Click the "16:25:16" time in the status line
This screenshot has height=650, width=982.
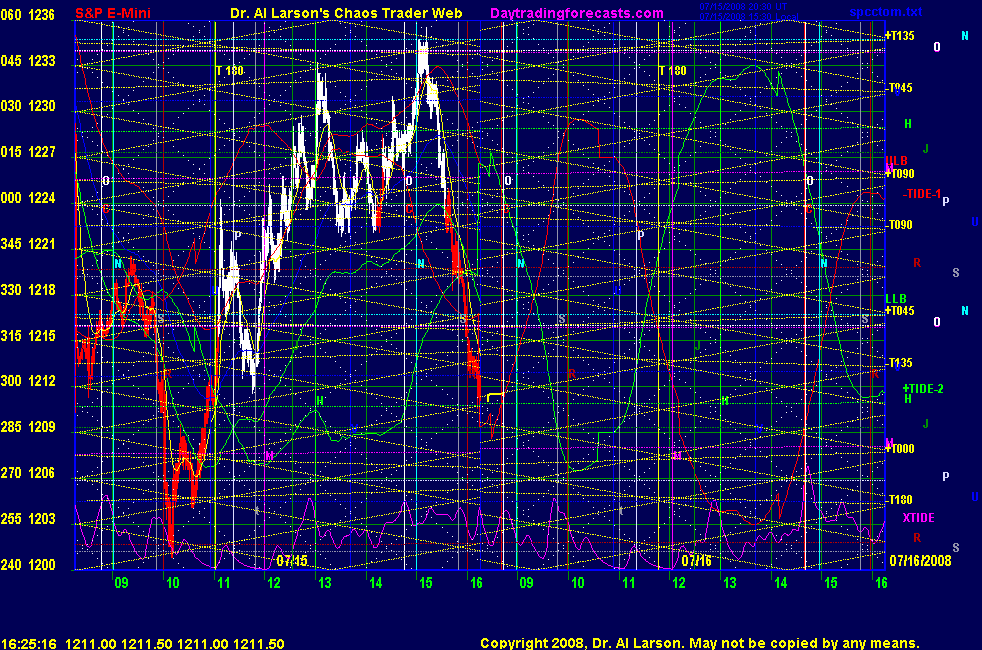pos(29,644)
